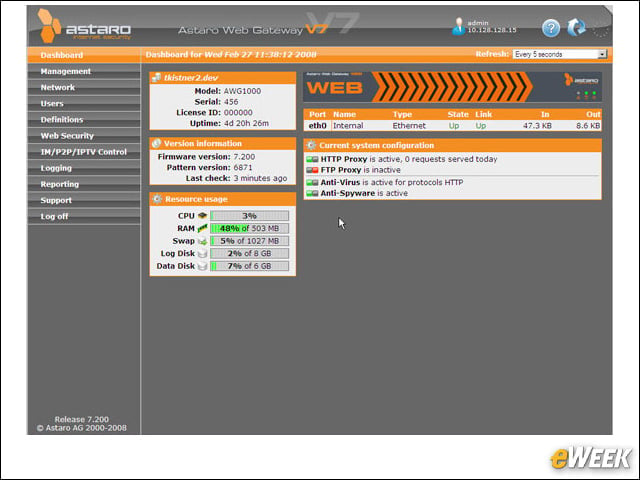The image size is (640, 480).
Task: Click the RAM memory stick icon
Action: [x=202, y=228]
